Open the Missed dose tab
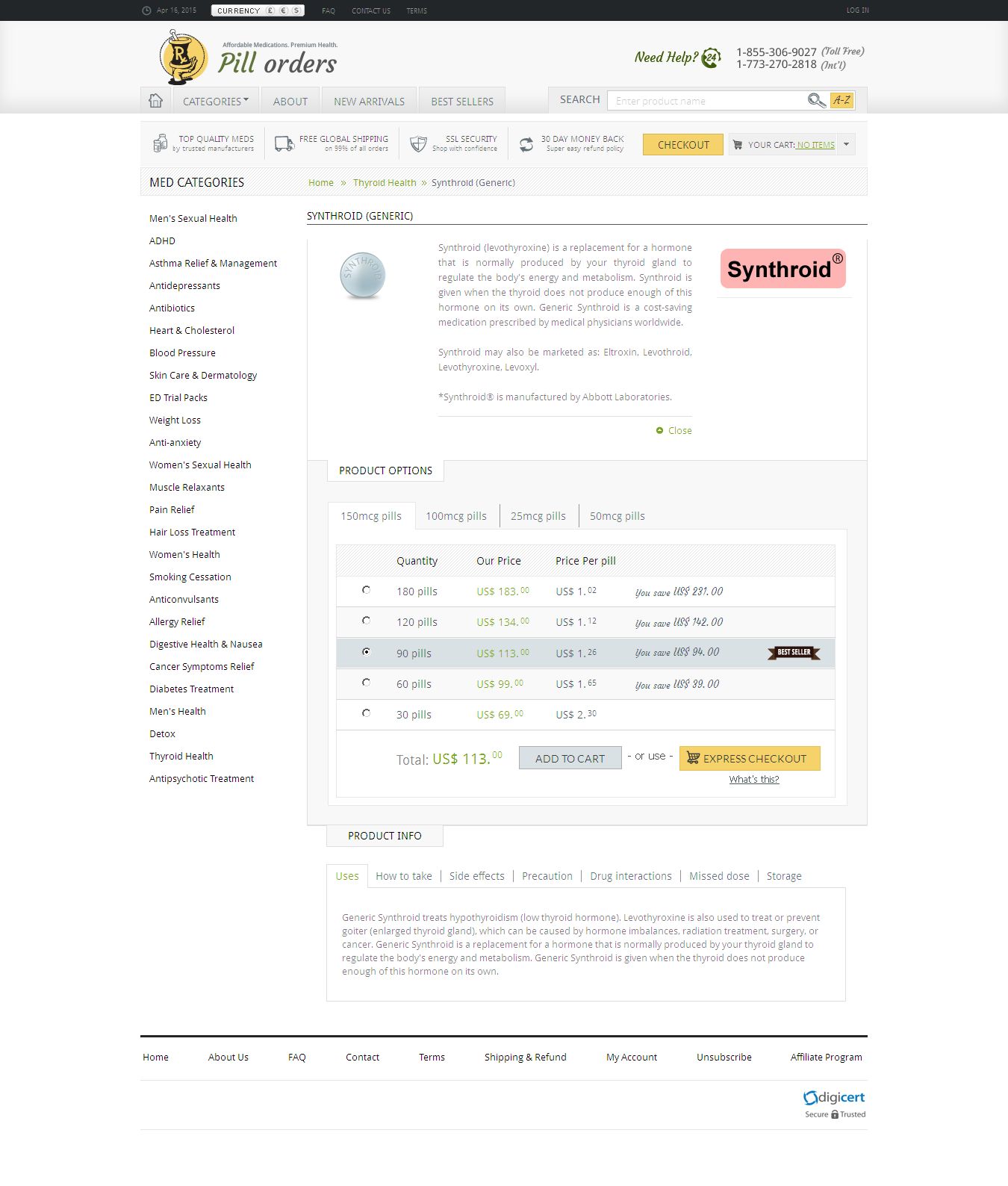The height and width of the screenshot is (1186, 1008). [x=719, y=876]
